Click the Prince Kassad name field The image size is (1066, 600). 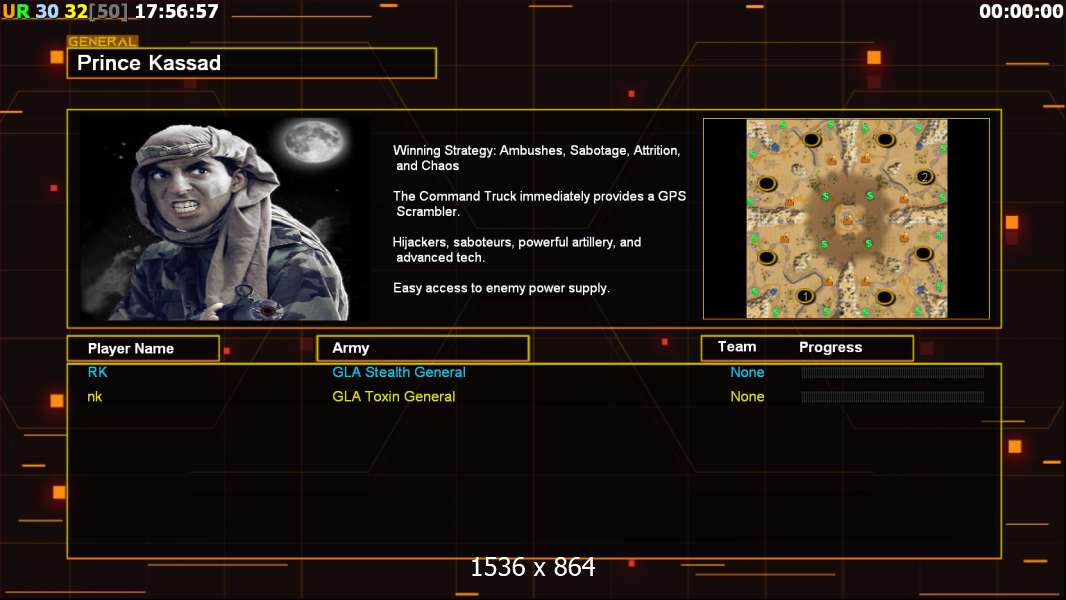click(x=252, y=63)
